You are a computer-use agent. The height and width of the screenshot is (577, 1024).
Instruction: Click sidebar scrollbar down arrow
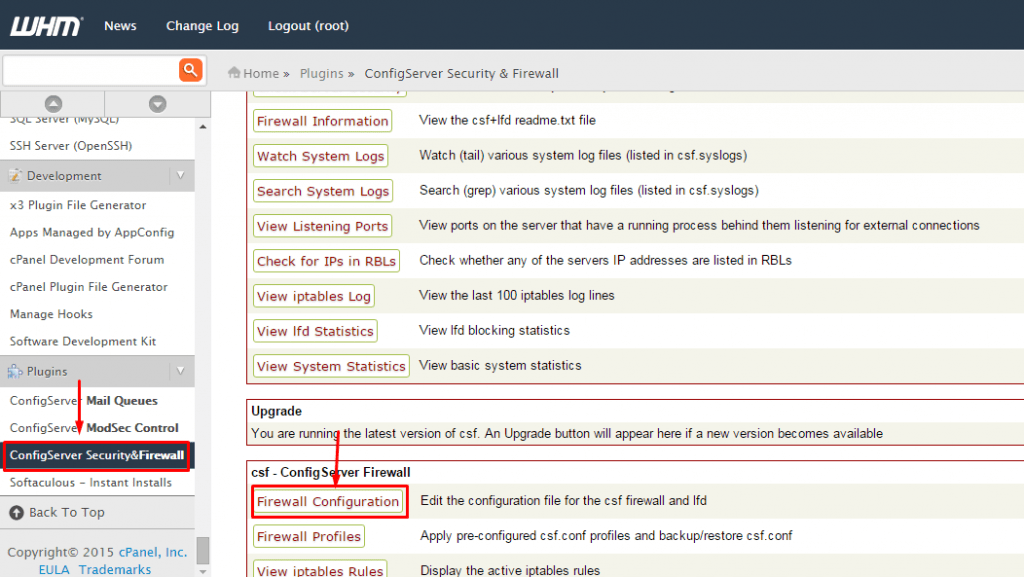[203, 572]
